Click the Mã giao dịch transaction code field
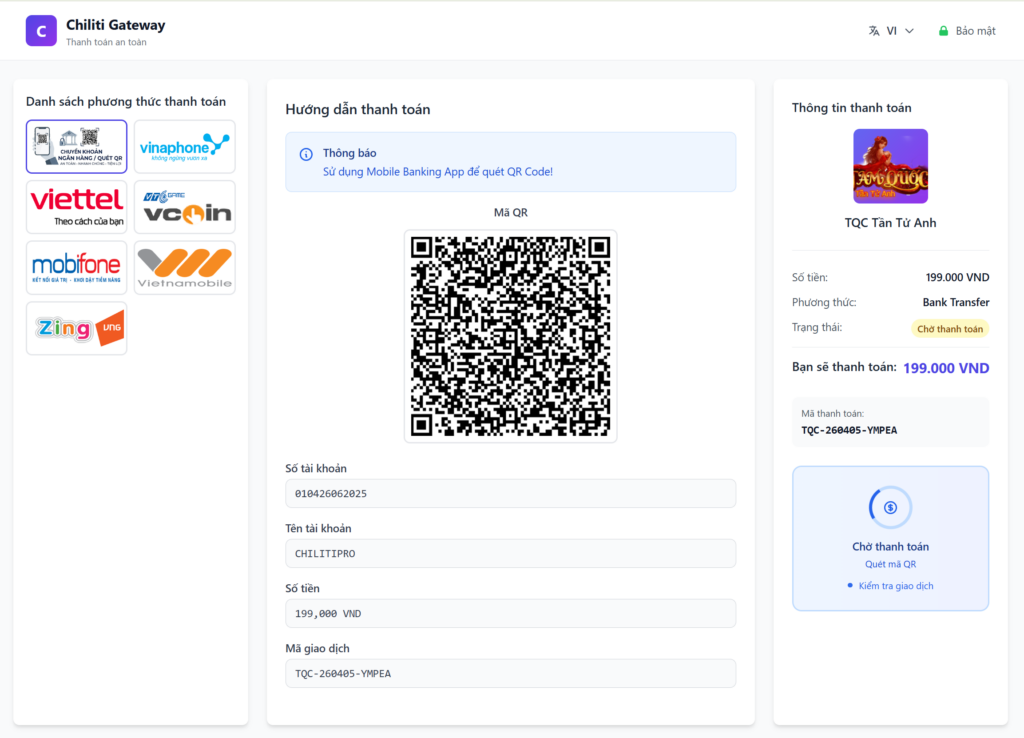The width and height of the screenshot is (1024, 738). click(510, 673)
